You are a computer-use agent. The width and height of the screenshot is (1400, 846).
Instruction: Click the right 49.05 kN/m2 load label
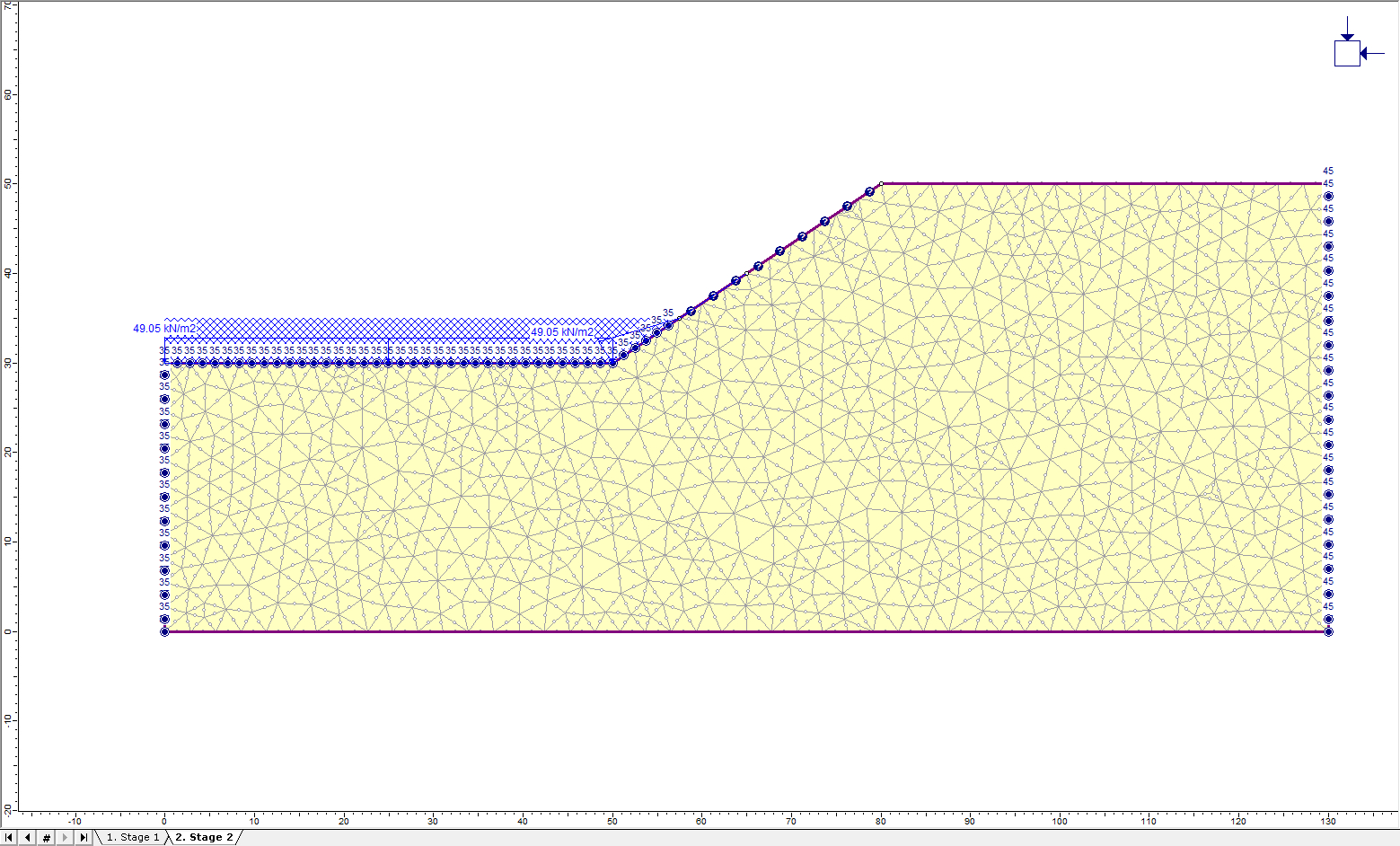(562, 332)
